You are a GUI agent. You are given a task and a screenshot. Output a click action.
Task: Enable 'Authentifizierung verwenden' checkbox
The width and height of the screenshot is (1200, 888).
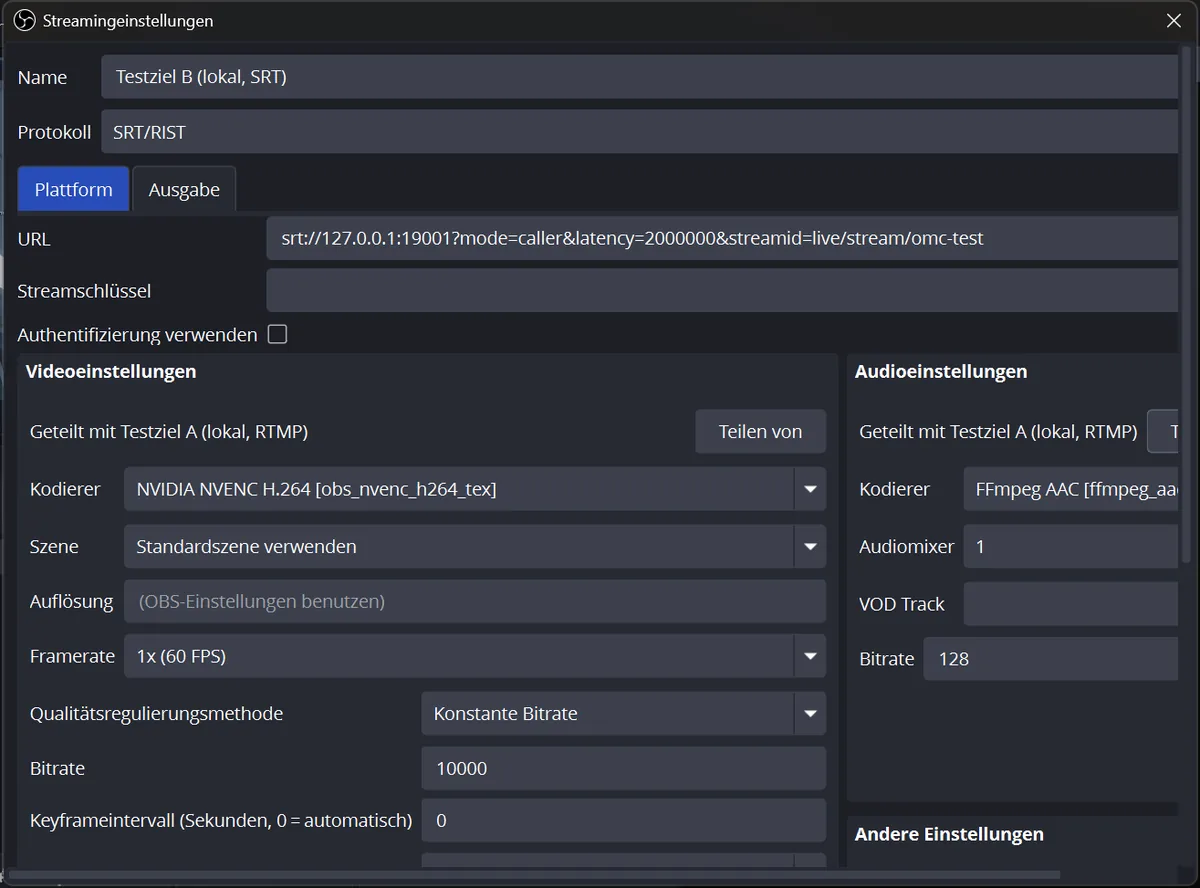pyautogui.click(x=278, y=334)
